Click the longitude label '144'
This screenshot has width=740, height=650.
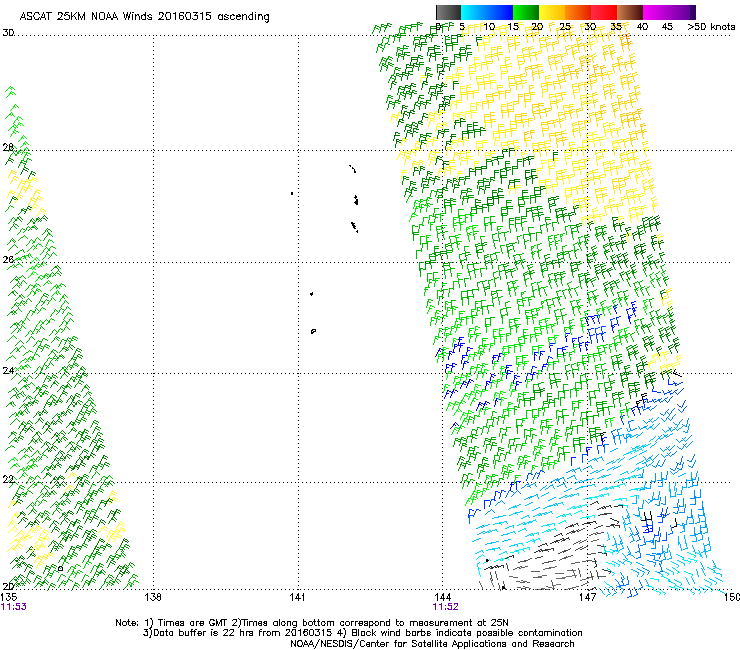[x=442, y=597]
